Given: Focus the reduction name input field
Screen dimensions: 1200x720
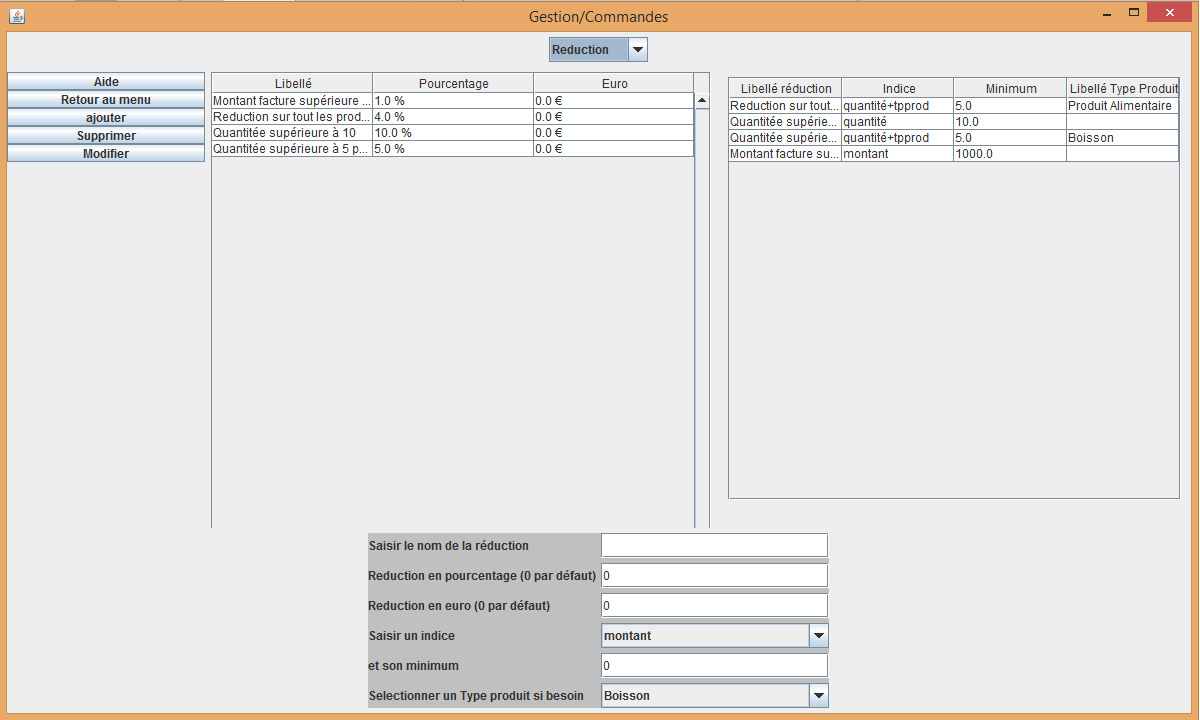Looking at the screenshot, I should (x=714, y=545).
